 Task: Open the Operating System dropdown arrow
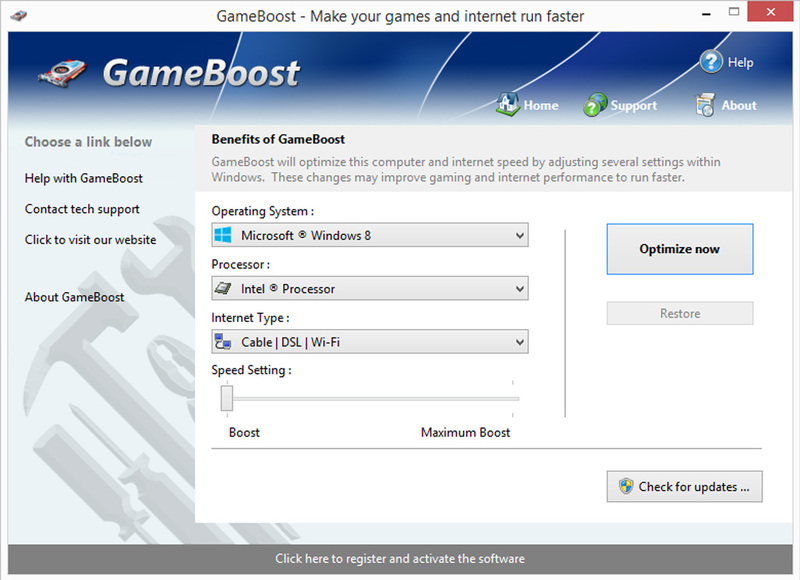(x=519, y=236)
